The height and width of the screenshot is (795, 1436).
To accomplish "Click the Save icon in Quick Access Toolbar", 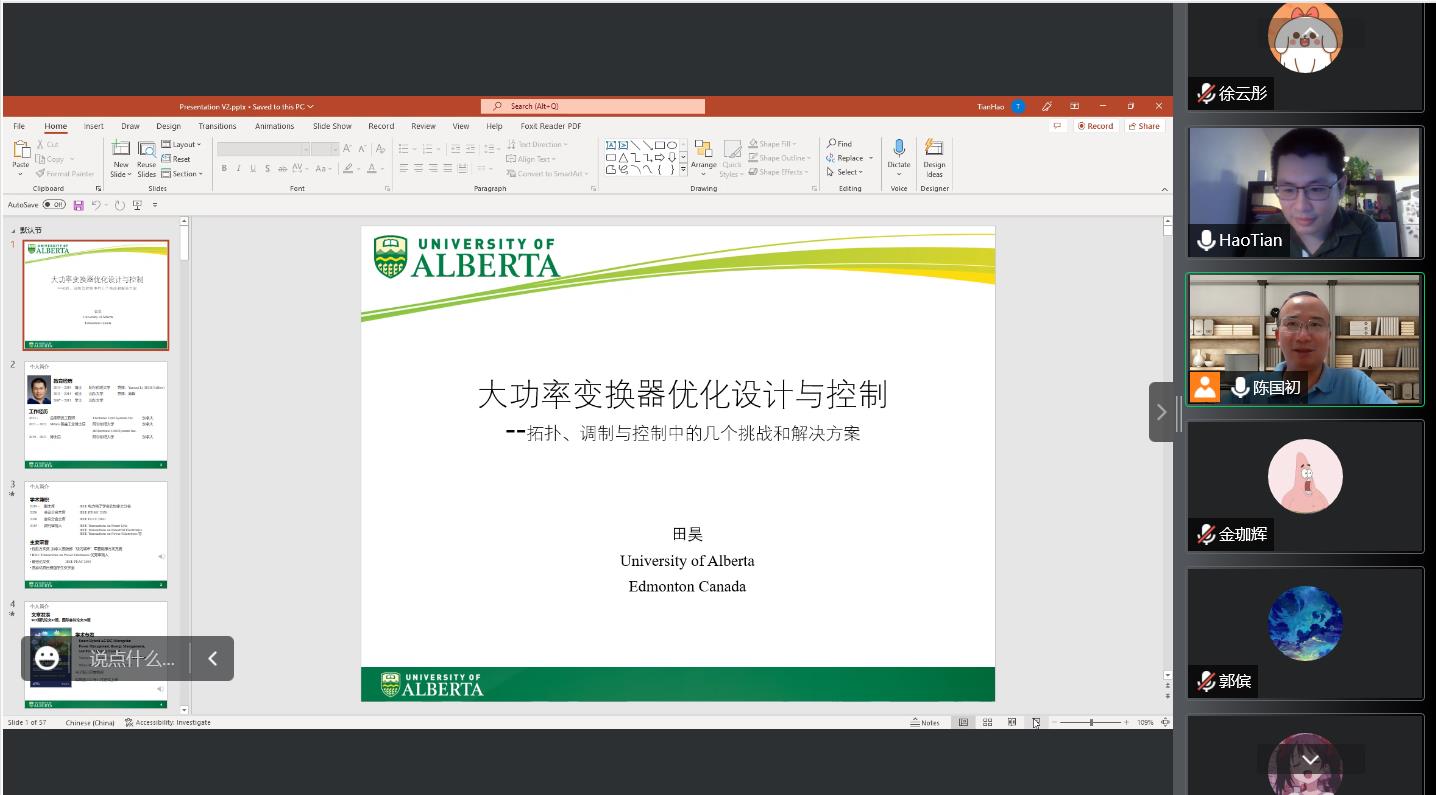I will click(79, 205).
